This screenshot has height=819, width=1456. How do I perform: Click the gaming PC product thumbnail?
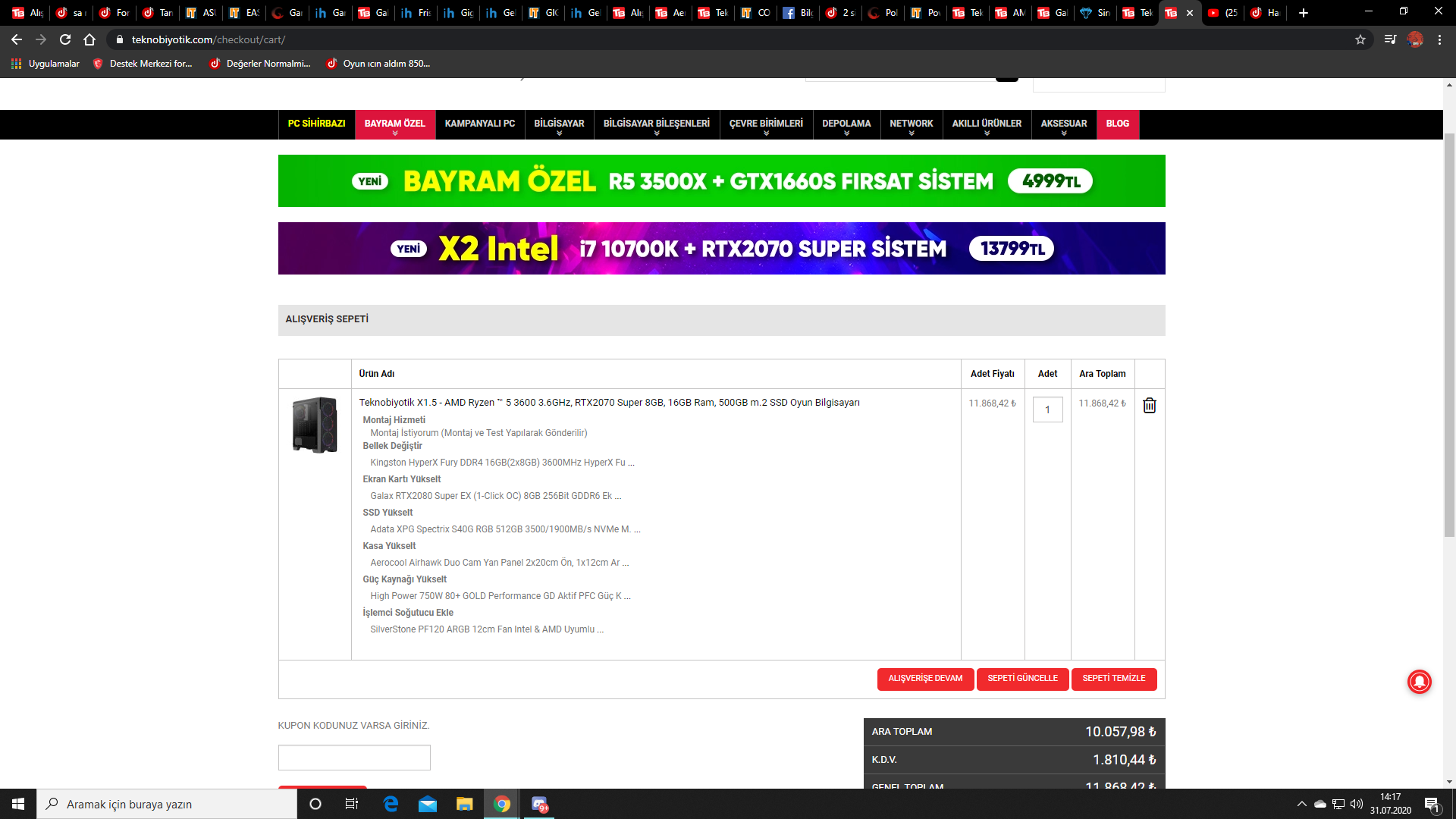click(x=315, y=425)
